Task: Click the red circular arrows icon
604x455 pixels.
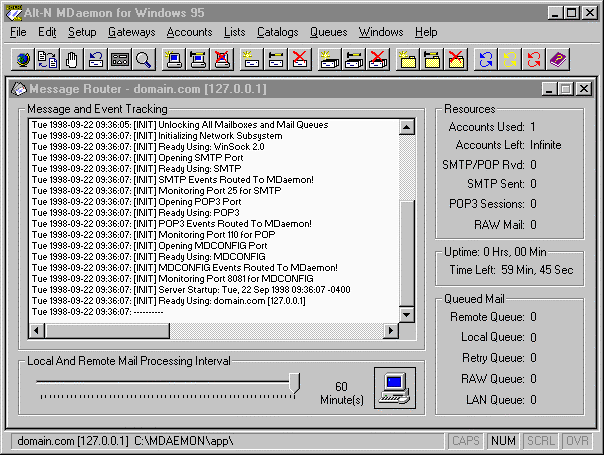Action: coord(535,59)
